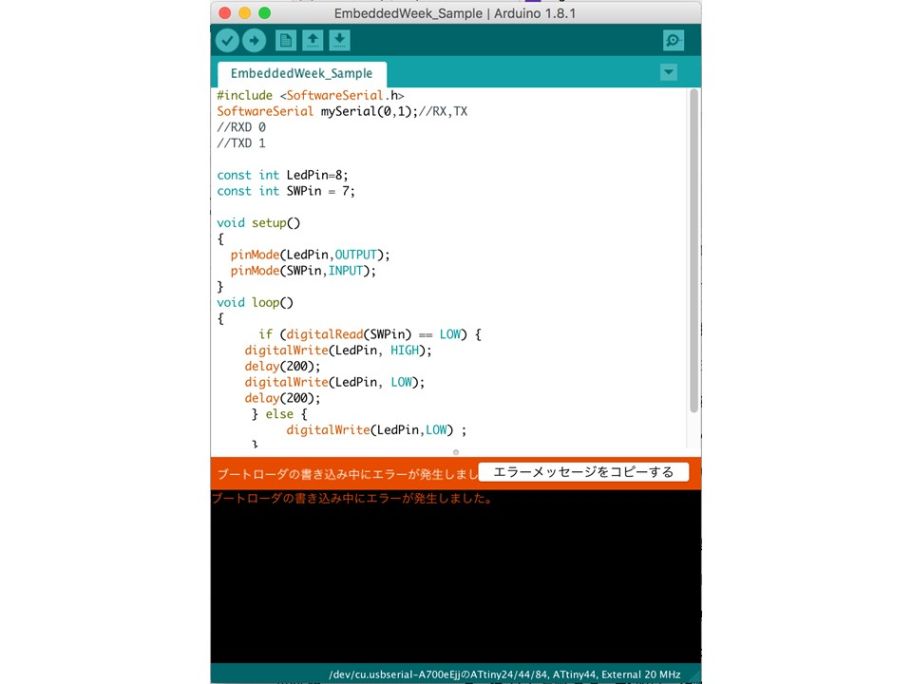Click the digitalWrite(LedPin, HIGH) line
The height and width of the screenshot is (684, 912).
[x=338, y=350]
